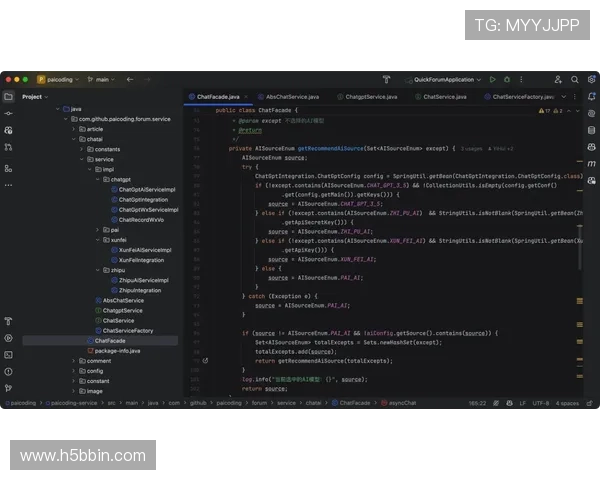Open the Commit tool window
The image size is (600, 480).
coord(8,114)
